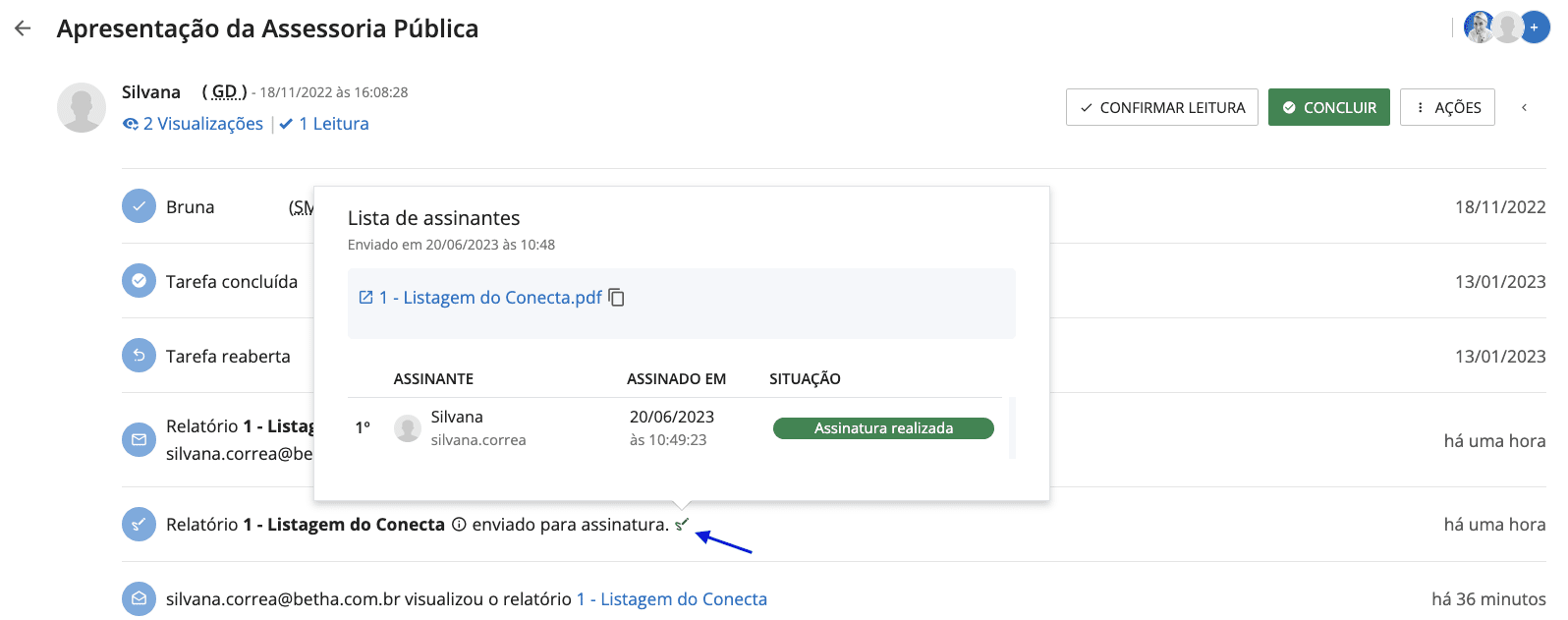The image size is (1568, 620).
Task: Copy the Listagem do Conecta.pdf link icon
Action: coord(617,298)
